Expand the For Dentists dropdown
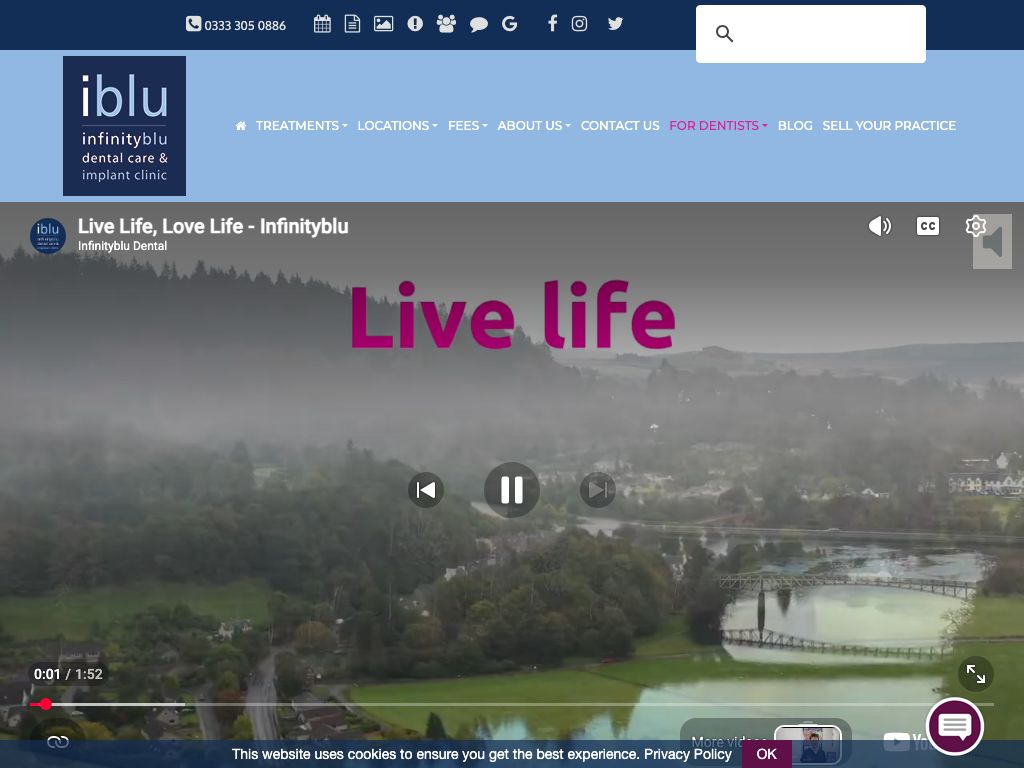 (718, 125)
